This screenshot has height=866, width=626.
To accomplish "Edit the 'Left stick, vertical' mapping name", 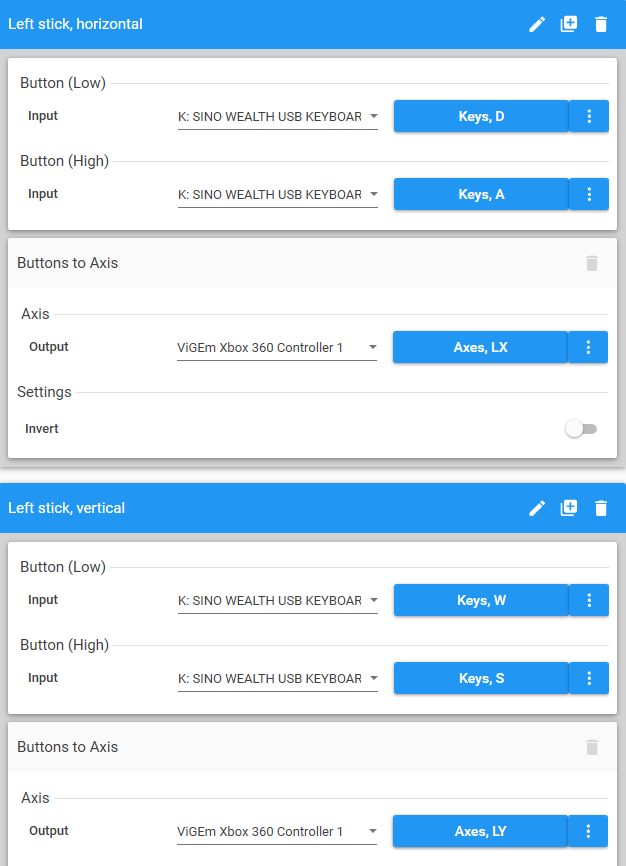I will tap(537, 508).
